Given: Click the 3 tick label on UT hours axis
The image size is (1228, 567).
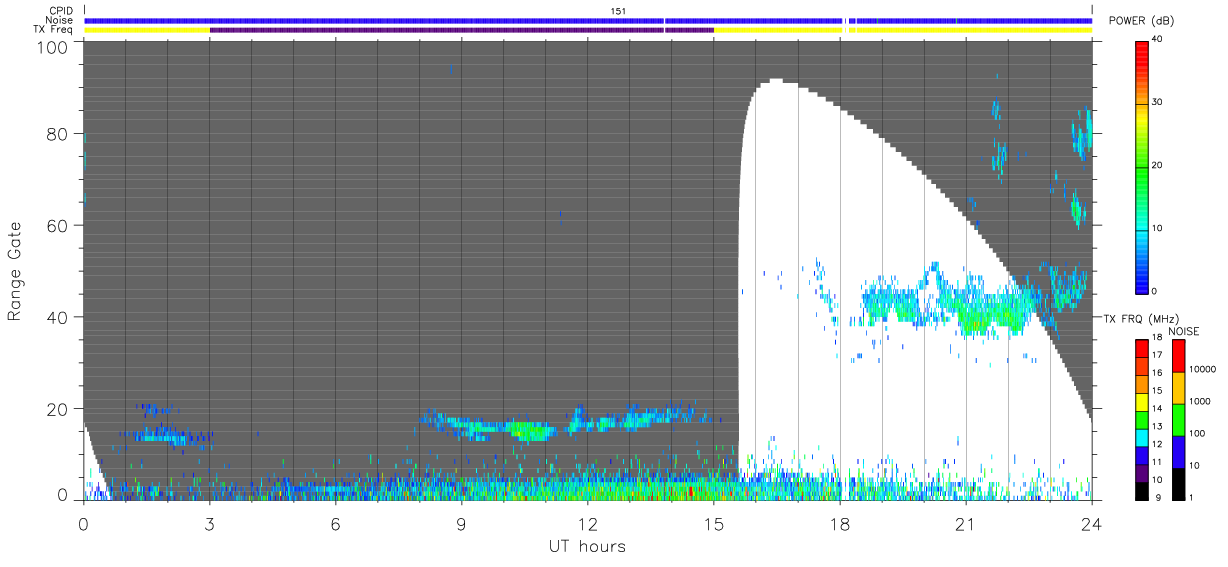Looking at the screenshot, I should (x=209, y=523).
